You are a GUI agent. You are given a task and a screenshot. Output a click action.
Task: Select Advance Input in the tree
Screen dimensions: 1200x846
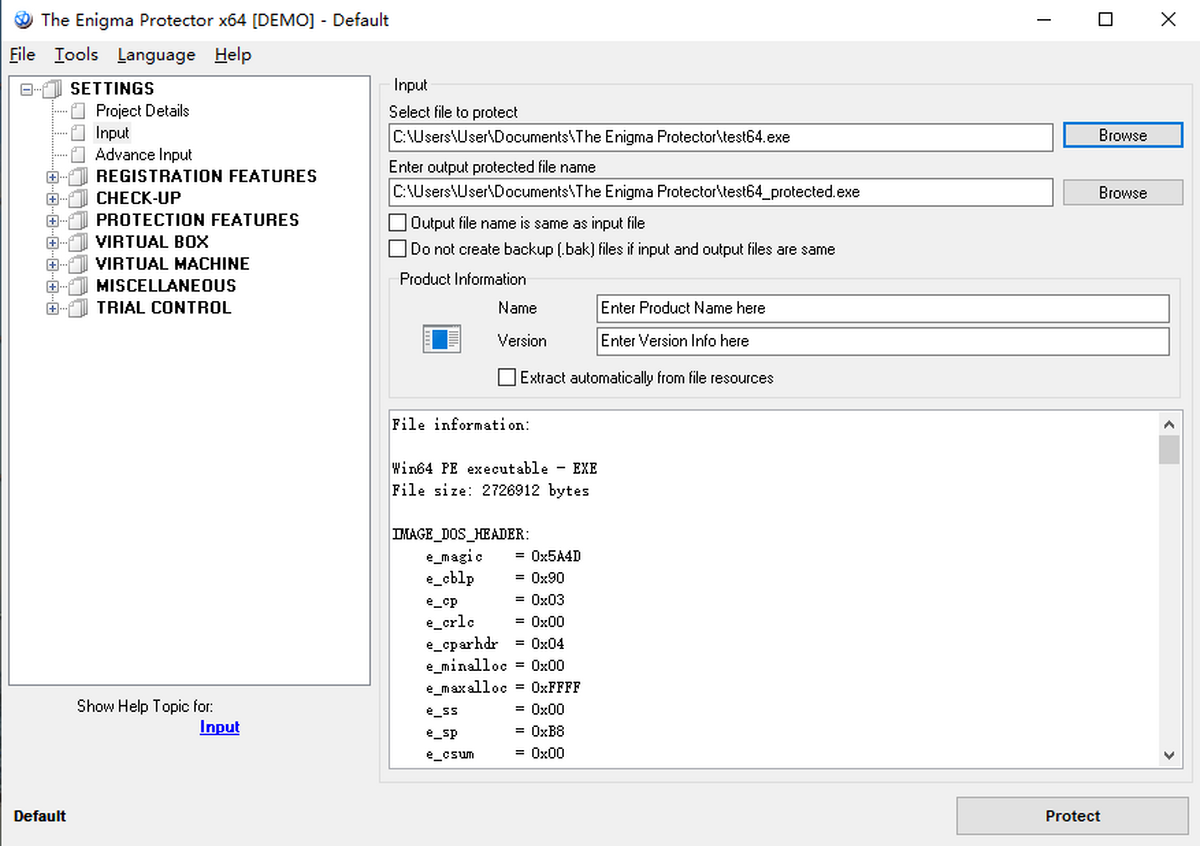pyautogui.click(x=143, y=155)
